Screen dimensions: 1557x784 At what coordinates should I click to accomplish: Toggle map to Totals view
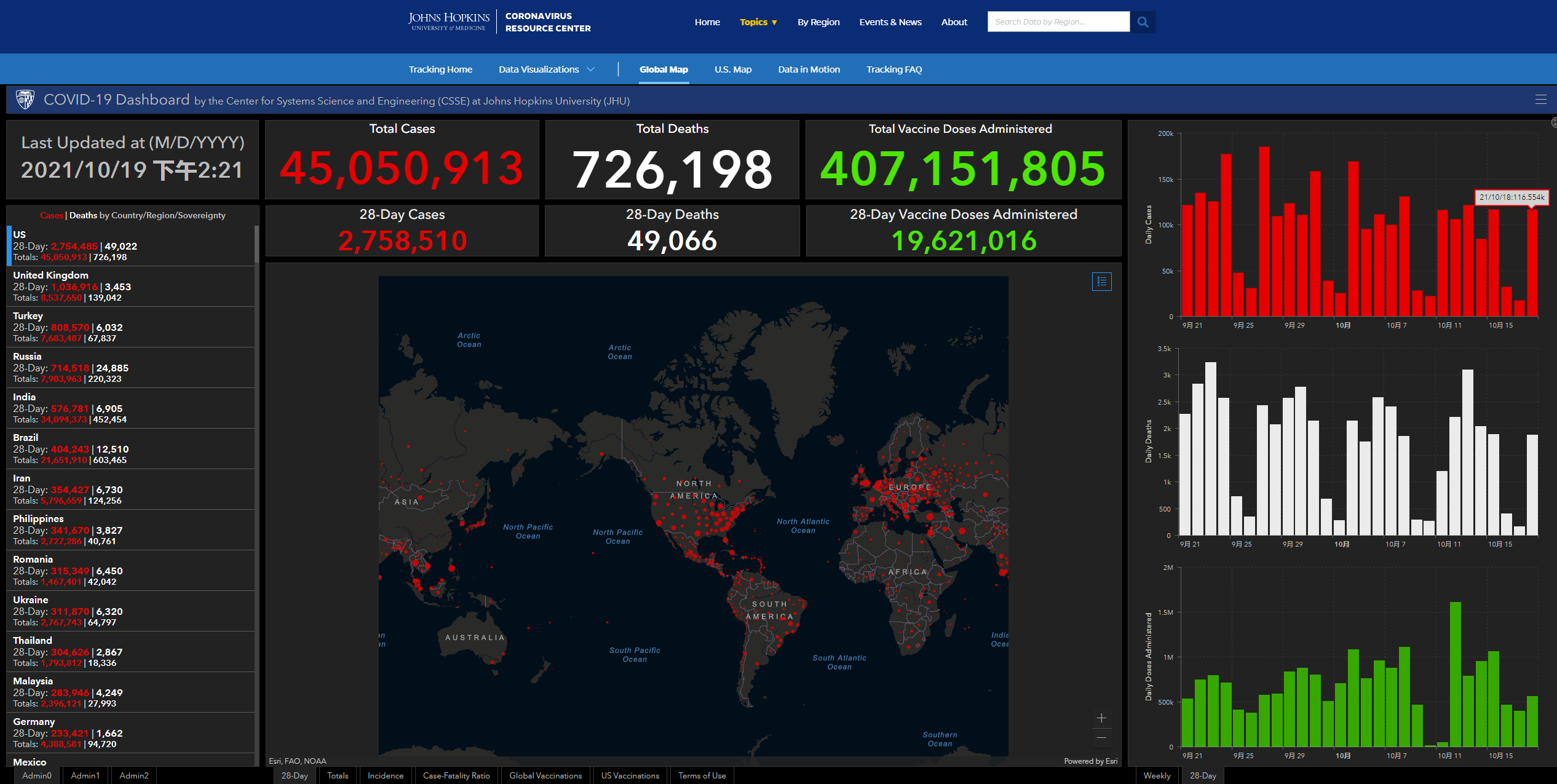pos(338,775)
